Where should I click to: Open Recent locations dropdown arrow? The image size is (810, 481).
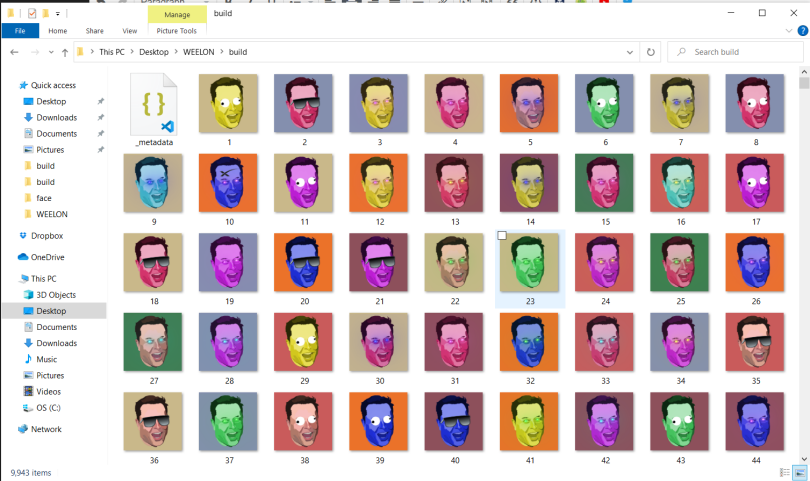pos(51,52)
